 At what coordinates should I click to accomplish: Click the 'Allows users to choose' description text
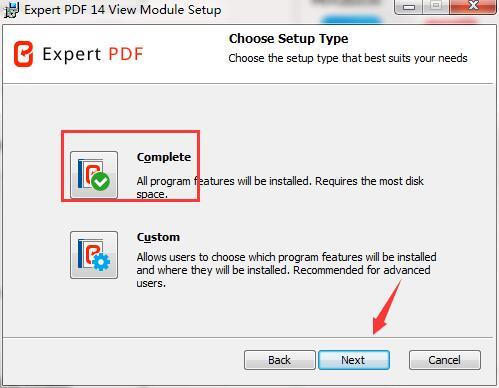(286, 270)
